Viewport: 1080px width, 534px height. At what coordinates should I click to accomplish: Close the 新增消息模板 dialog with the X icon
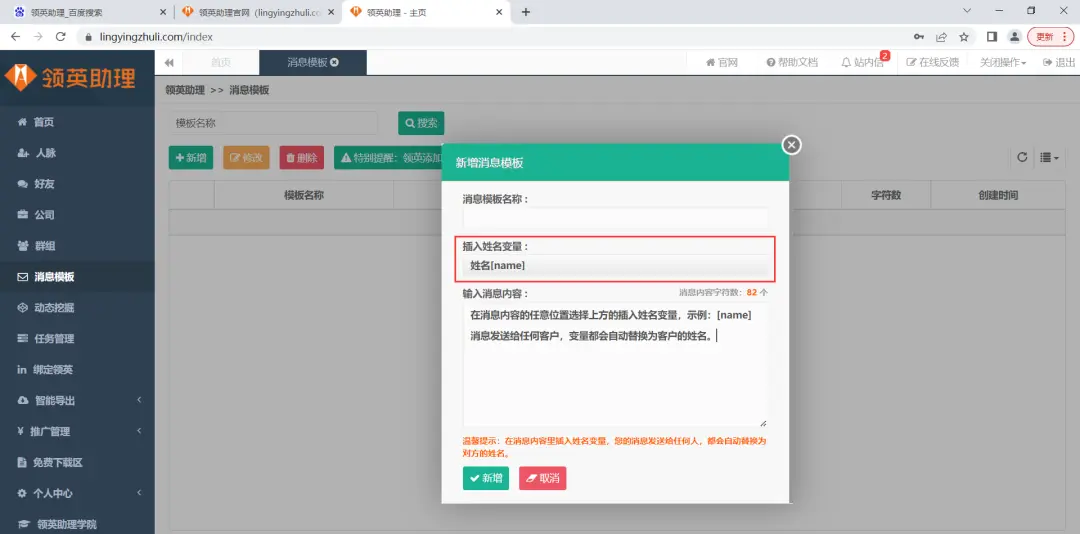pyautogui.click(x=791, y=145)
